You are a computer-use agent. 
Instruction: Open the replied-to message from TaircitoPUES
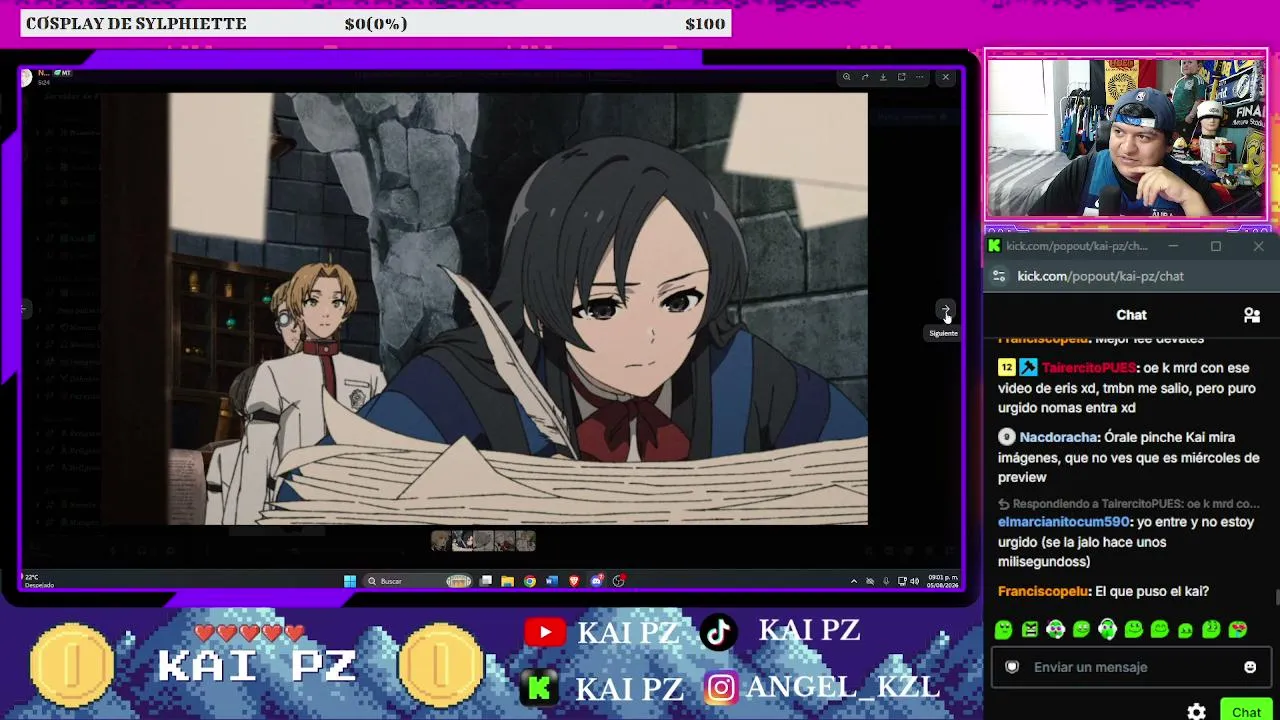[1128, 504]
